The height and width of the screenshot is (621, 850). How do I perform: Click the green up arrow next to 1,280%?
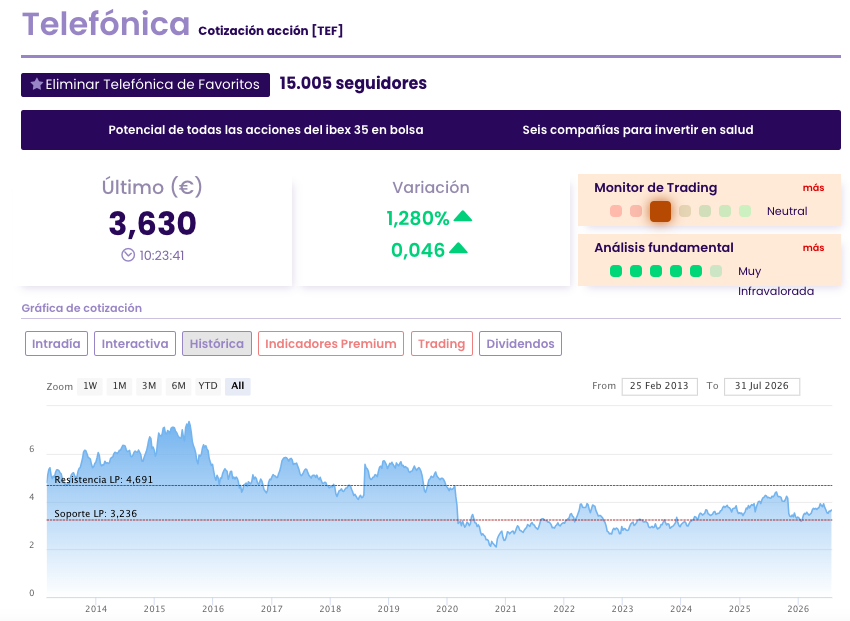pyautogui.click(x=463, y=216)
